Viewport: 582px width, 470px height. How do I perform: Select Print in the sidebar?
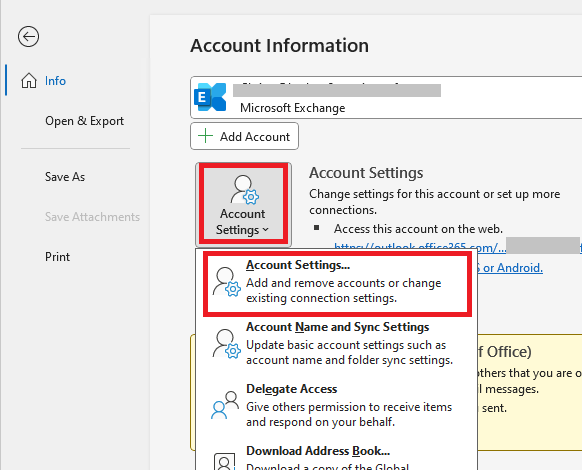pos(58,257)
